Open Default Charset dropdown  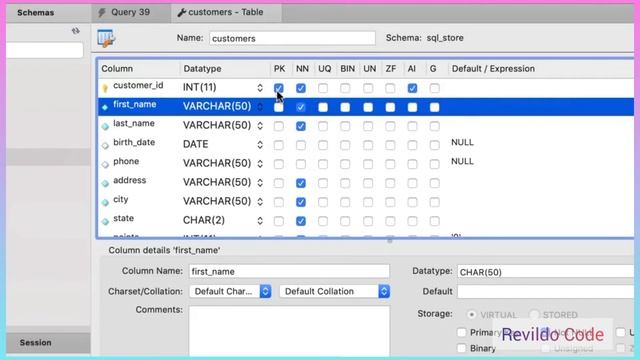pyautogui.click(x=230, y=291)
